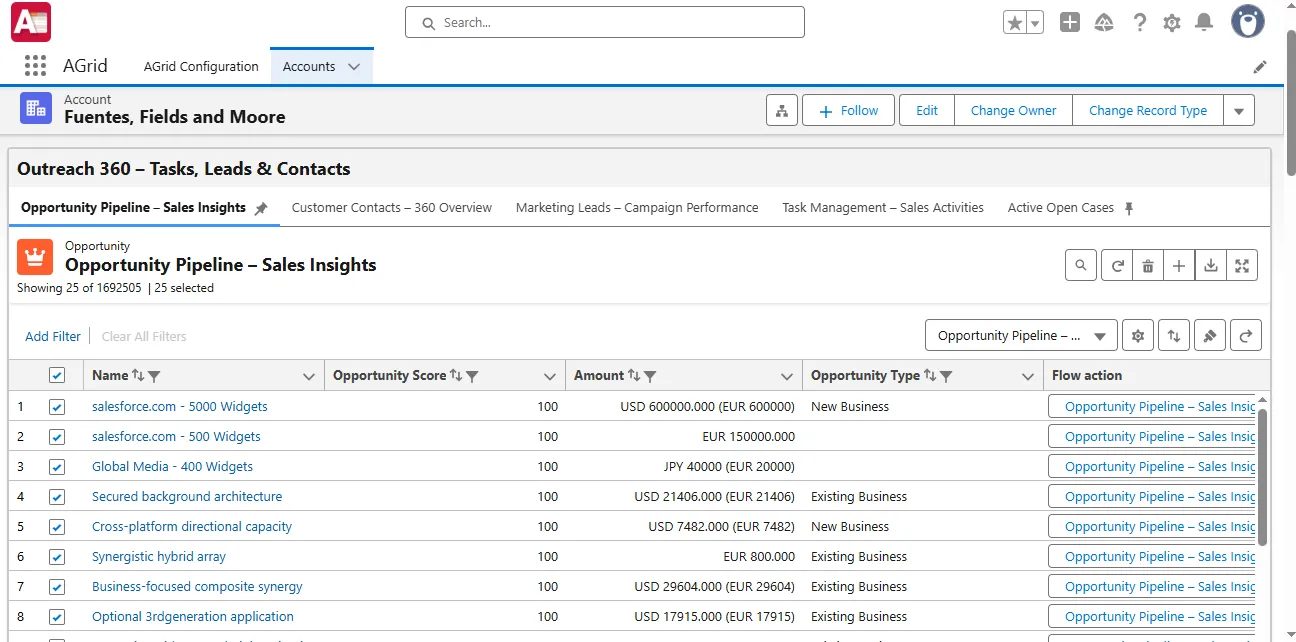Uncheck Synergistic hybrid array row checkbox
This screenshot has height=642, width=1296.
pos(57,557)
